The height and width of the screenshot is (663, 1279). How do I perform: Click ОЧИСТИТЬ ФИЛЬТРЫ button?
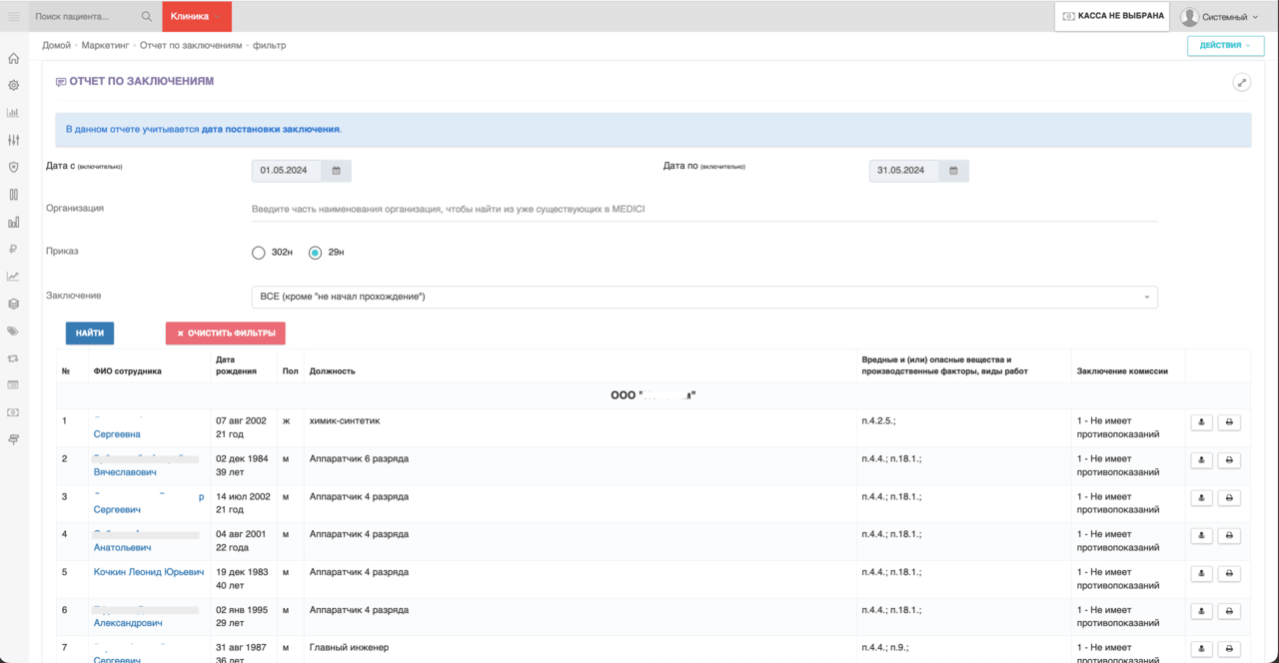coord(226,333)
